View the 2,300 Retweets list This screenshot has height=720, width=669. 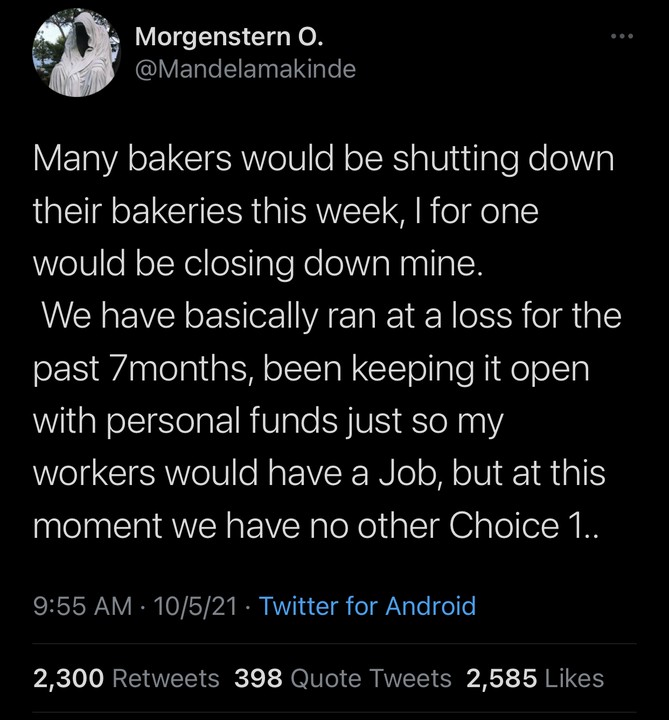(x=126, y=678)
